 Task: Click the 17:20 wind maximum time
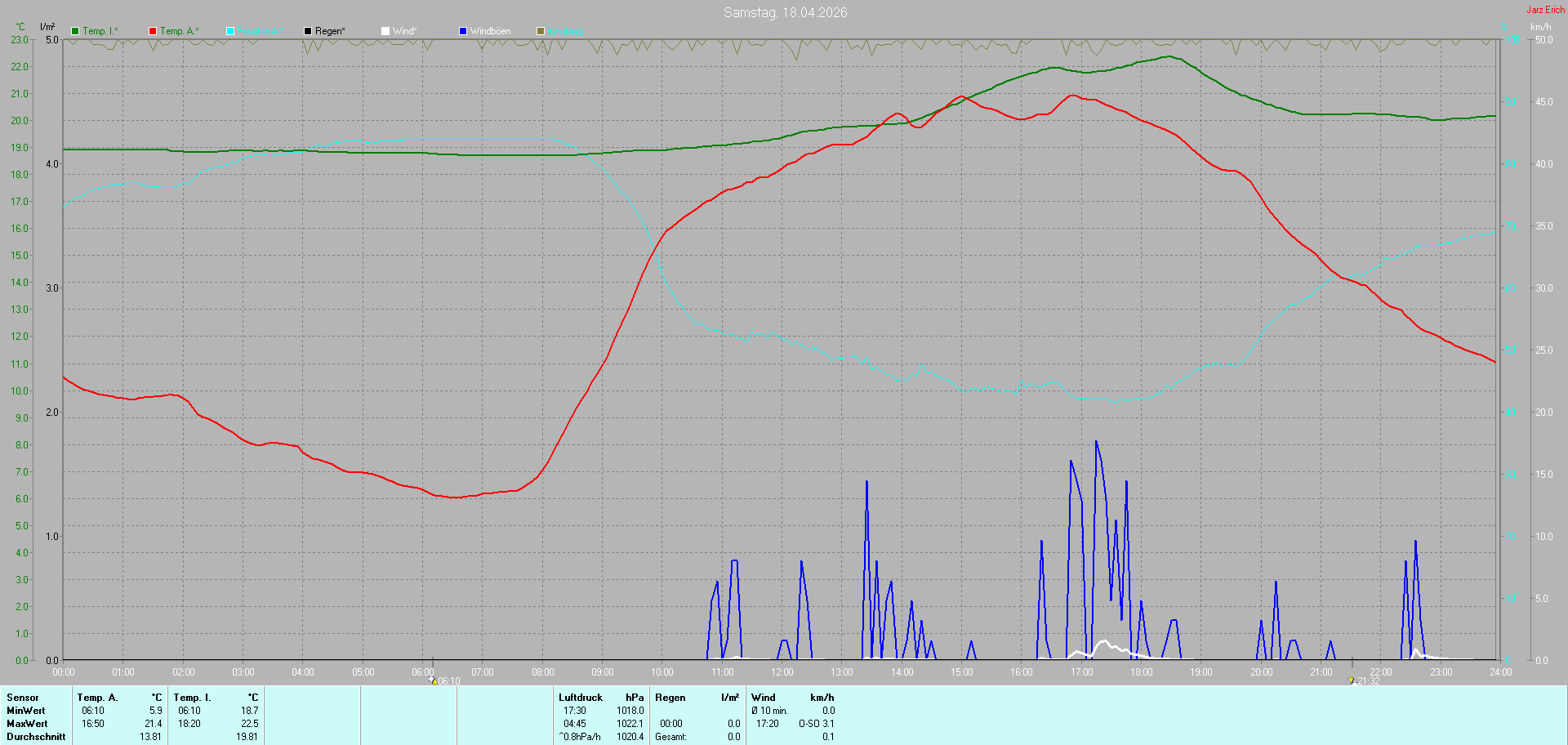pyautogui.click(x=768, y=724)
